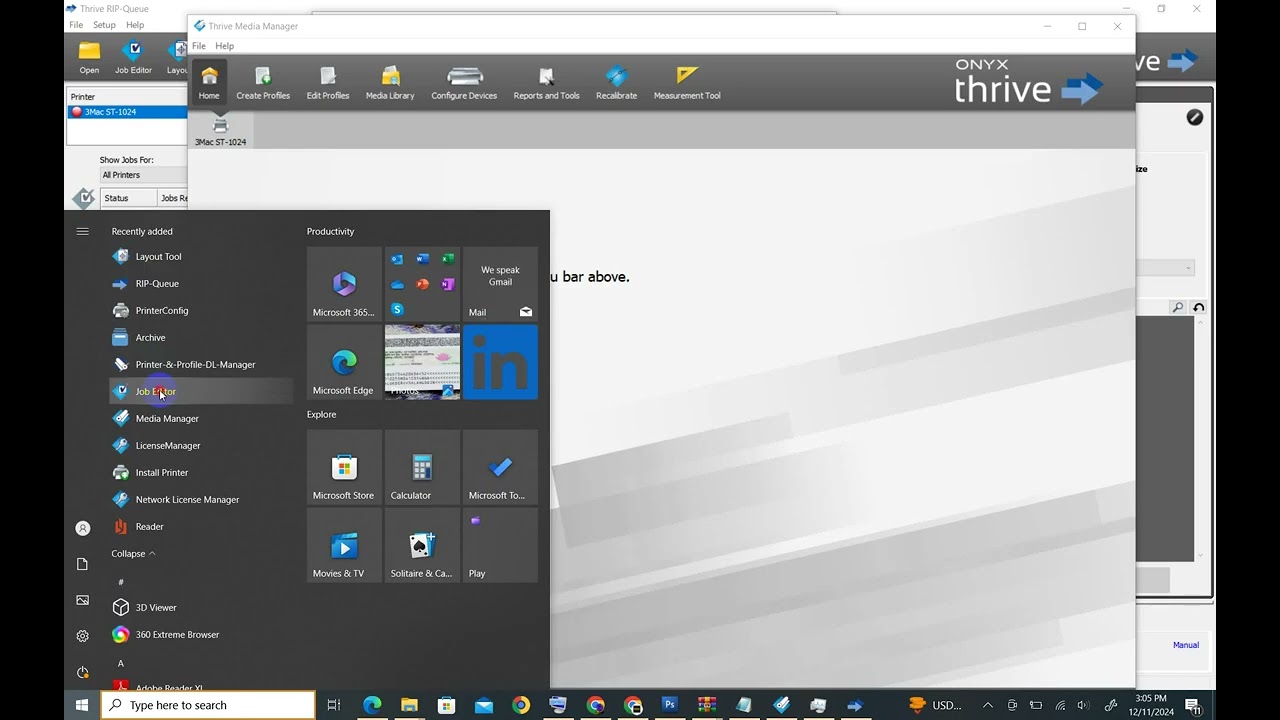Click the Manual link in RIP-Queue
Screen dimensions: 1280x720
click(1186, 645)
